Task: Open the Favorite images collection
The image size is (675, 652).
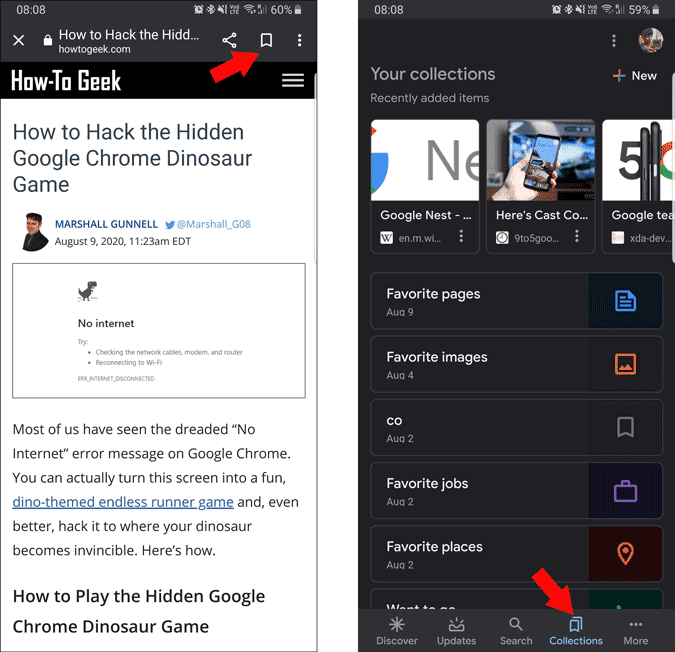Action: [516, 364]
